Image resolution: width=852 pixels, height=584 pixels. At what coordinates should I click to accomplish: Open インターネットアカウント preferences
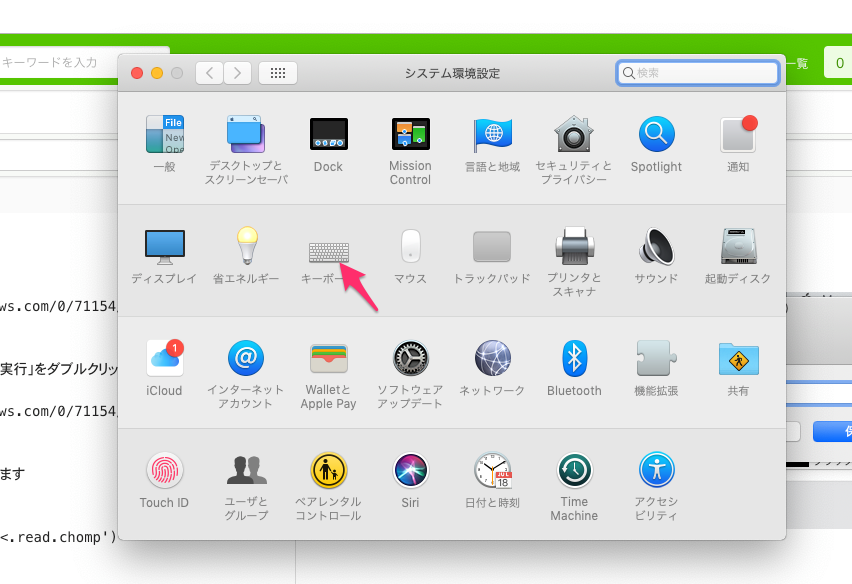(x=246, y=358)
